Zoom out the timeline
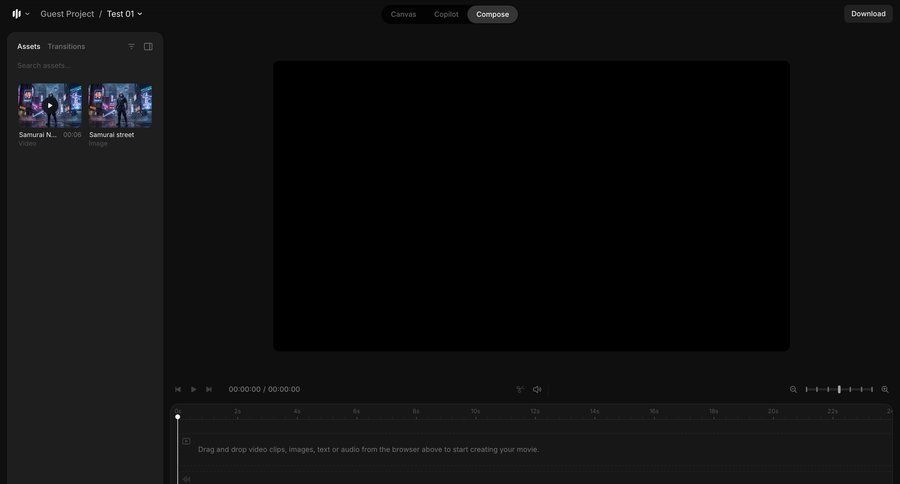900x484 pixels. pos(793,389)
